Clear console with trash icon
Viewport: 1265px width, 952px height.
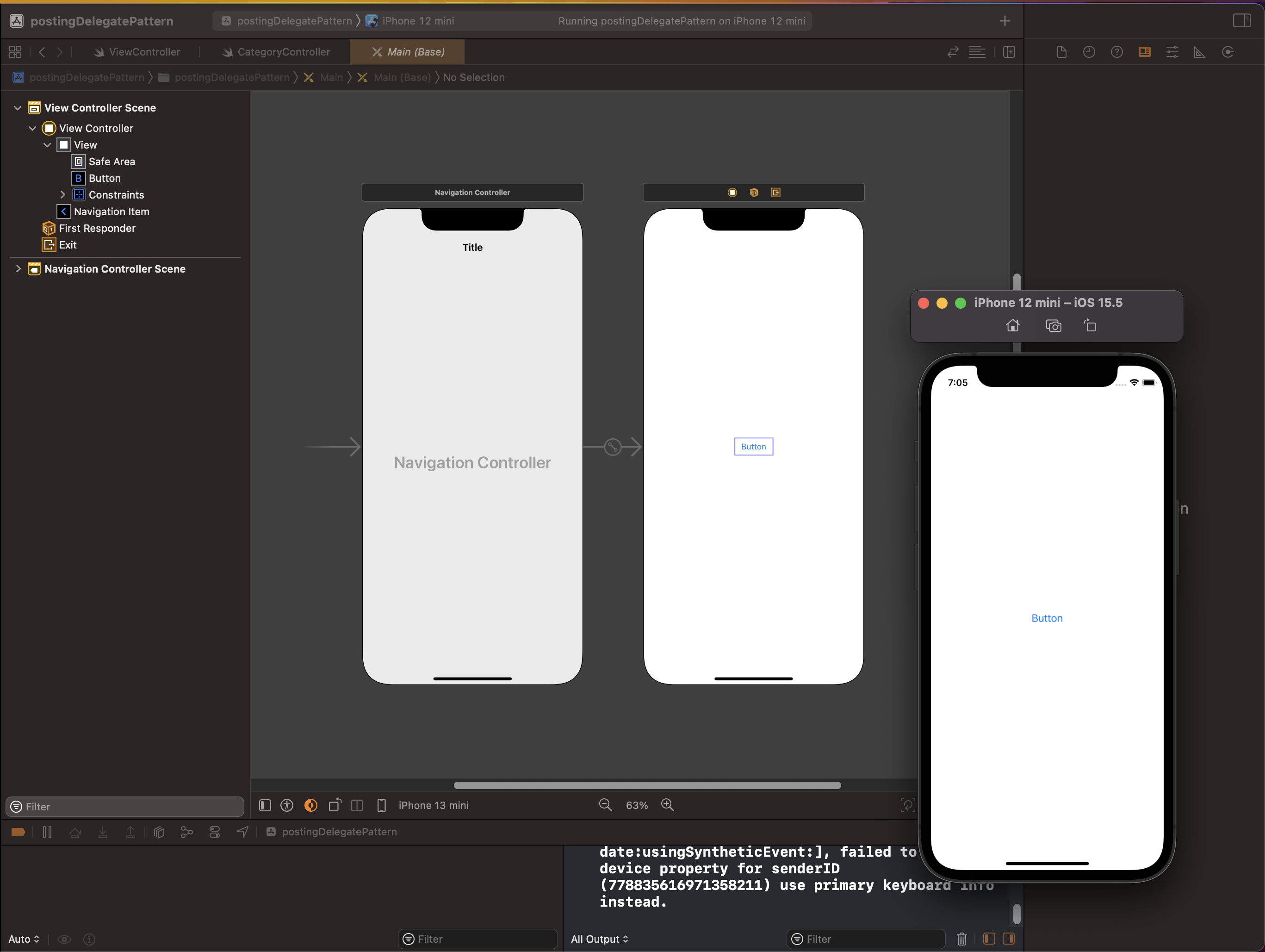pyautogui.click(x=961, y=939)
